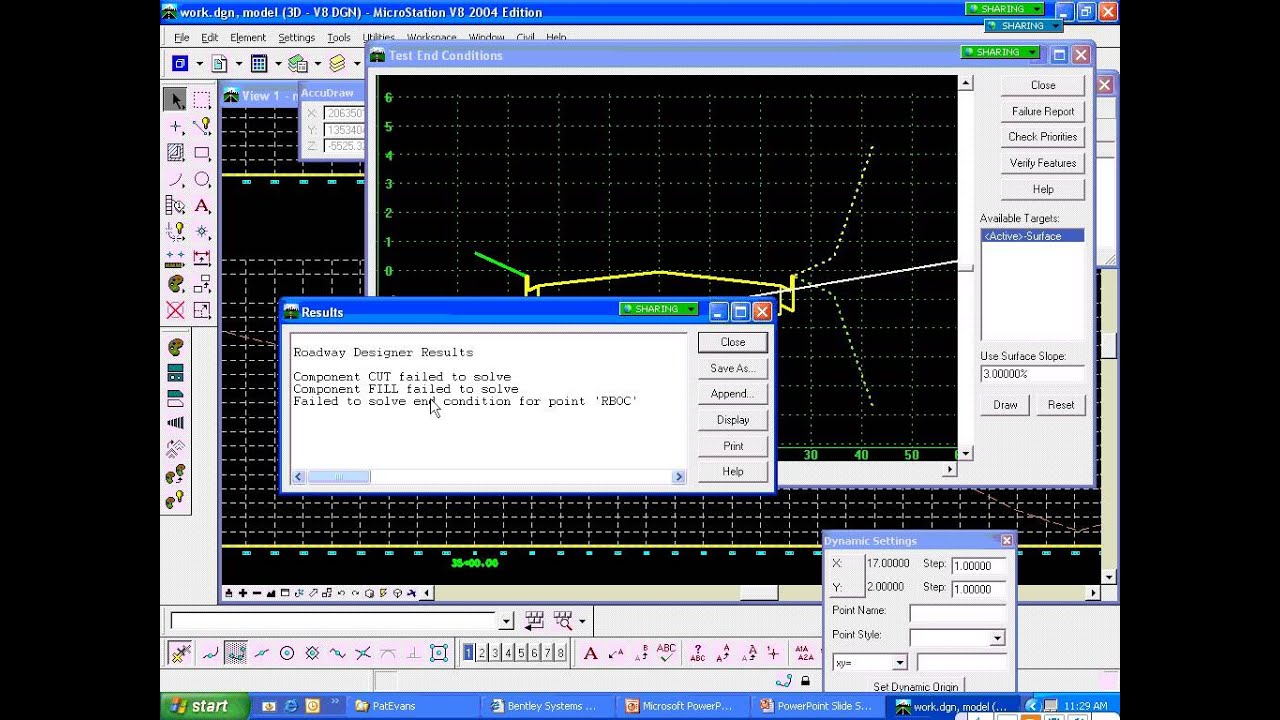Toggle the lock icon in status bar
Screen dimensions: 1280x720
point(806,681)
